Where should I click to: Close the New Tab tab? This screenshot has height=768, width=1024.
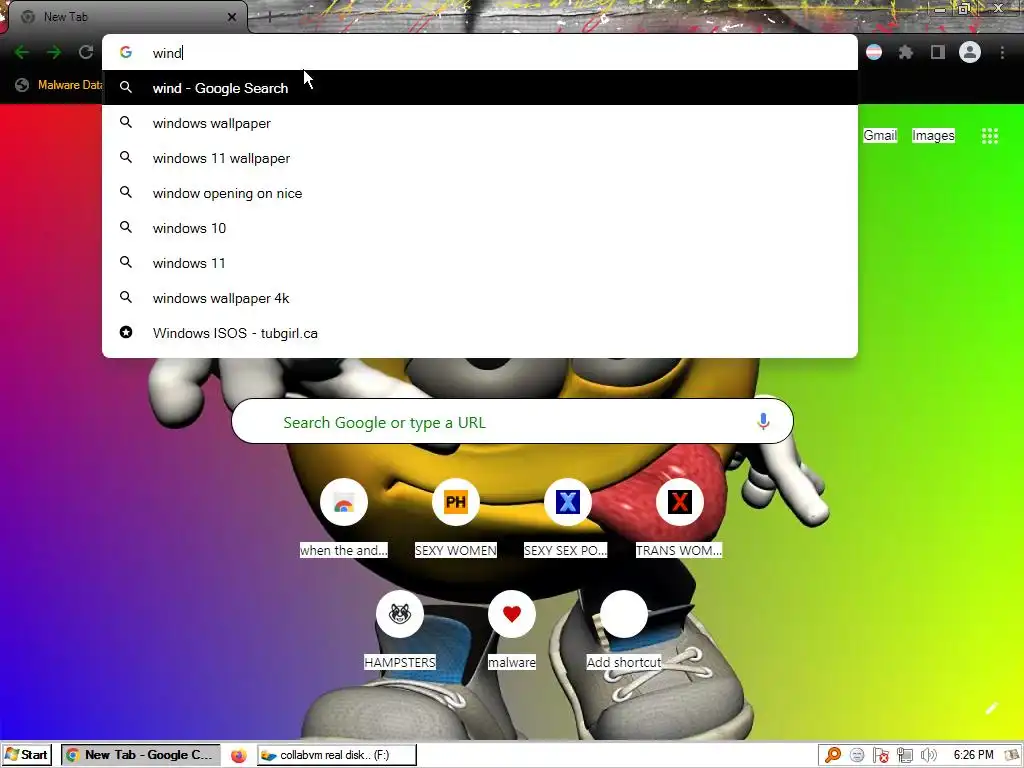[232, 17]
